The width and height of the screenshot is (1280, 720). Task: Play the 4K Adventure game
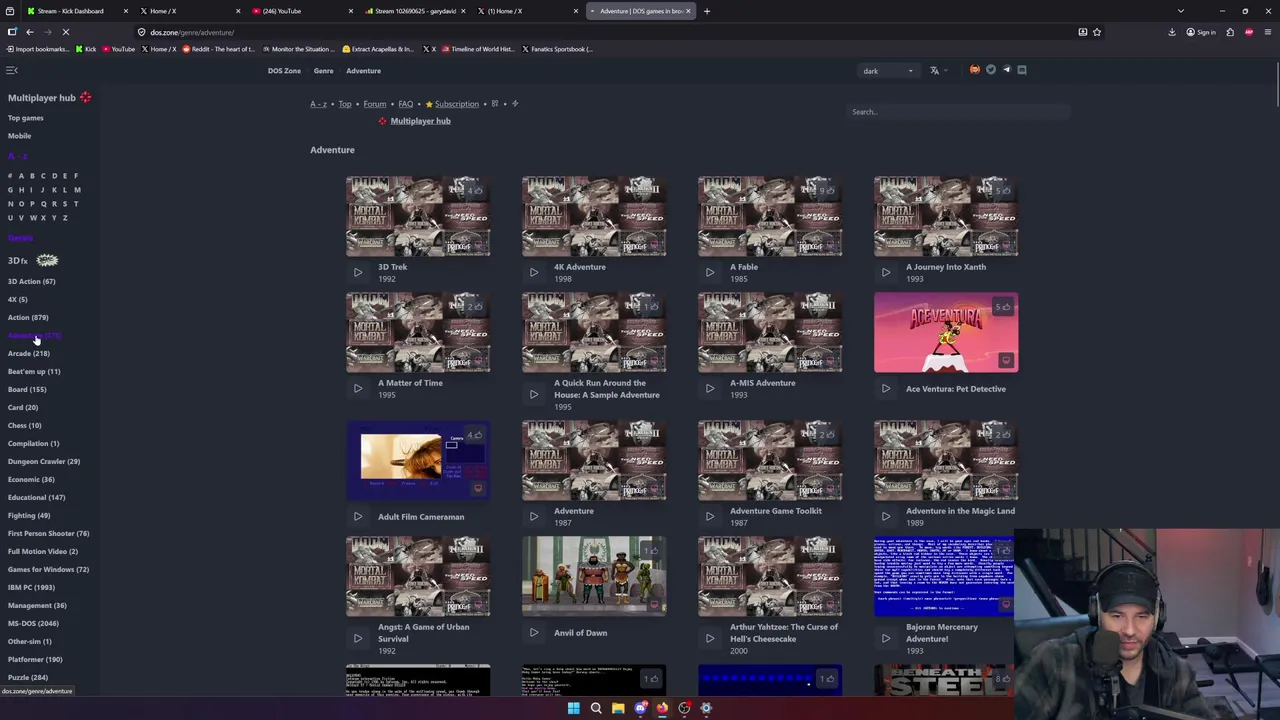(x=534, y=272)
